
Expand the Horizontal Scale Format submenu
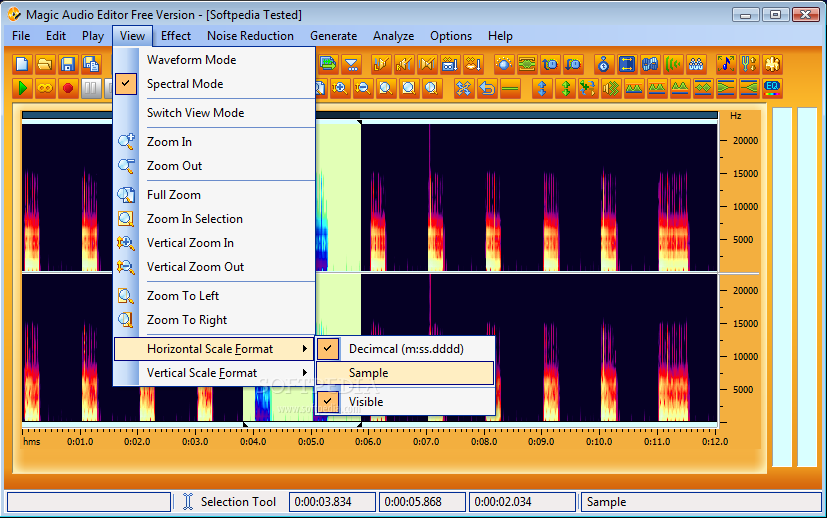click(214, 349)
